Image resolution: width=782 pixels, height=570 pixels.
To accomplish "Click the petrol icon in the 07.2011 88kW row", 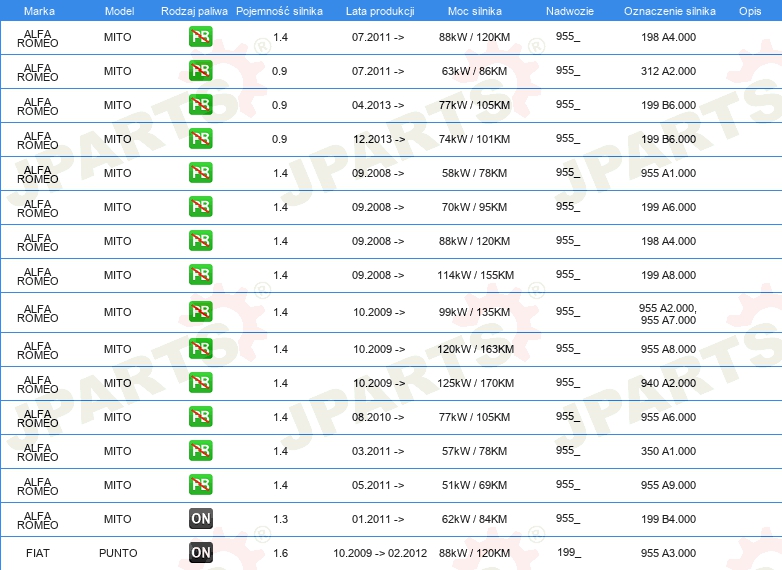I will [200, 37].
